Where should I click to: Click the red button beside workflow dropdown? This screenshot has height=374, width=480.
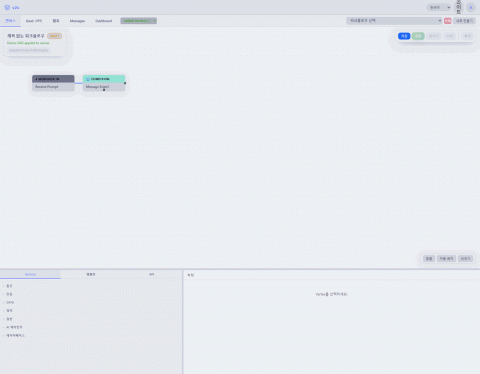tap(448, 21)
